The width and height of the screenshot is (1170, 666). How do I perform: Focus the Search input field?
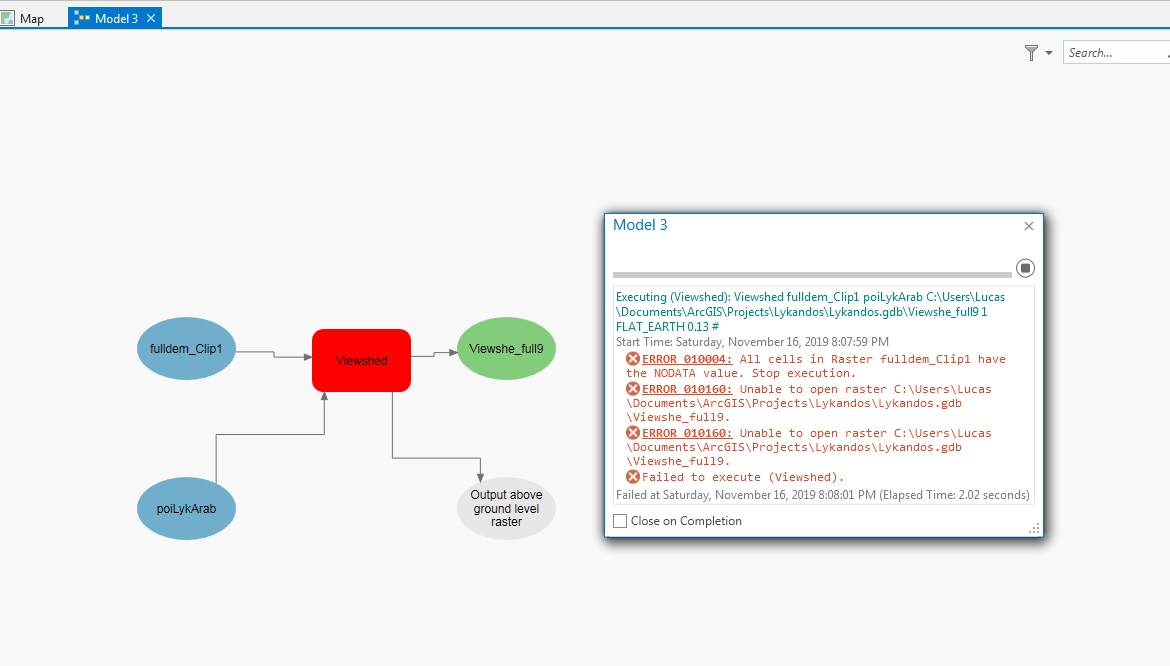1116,52
